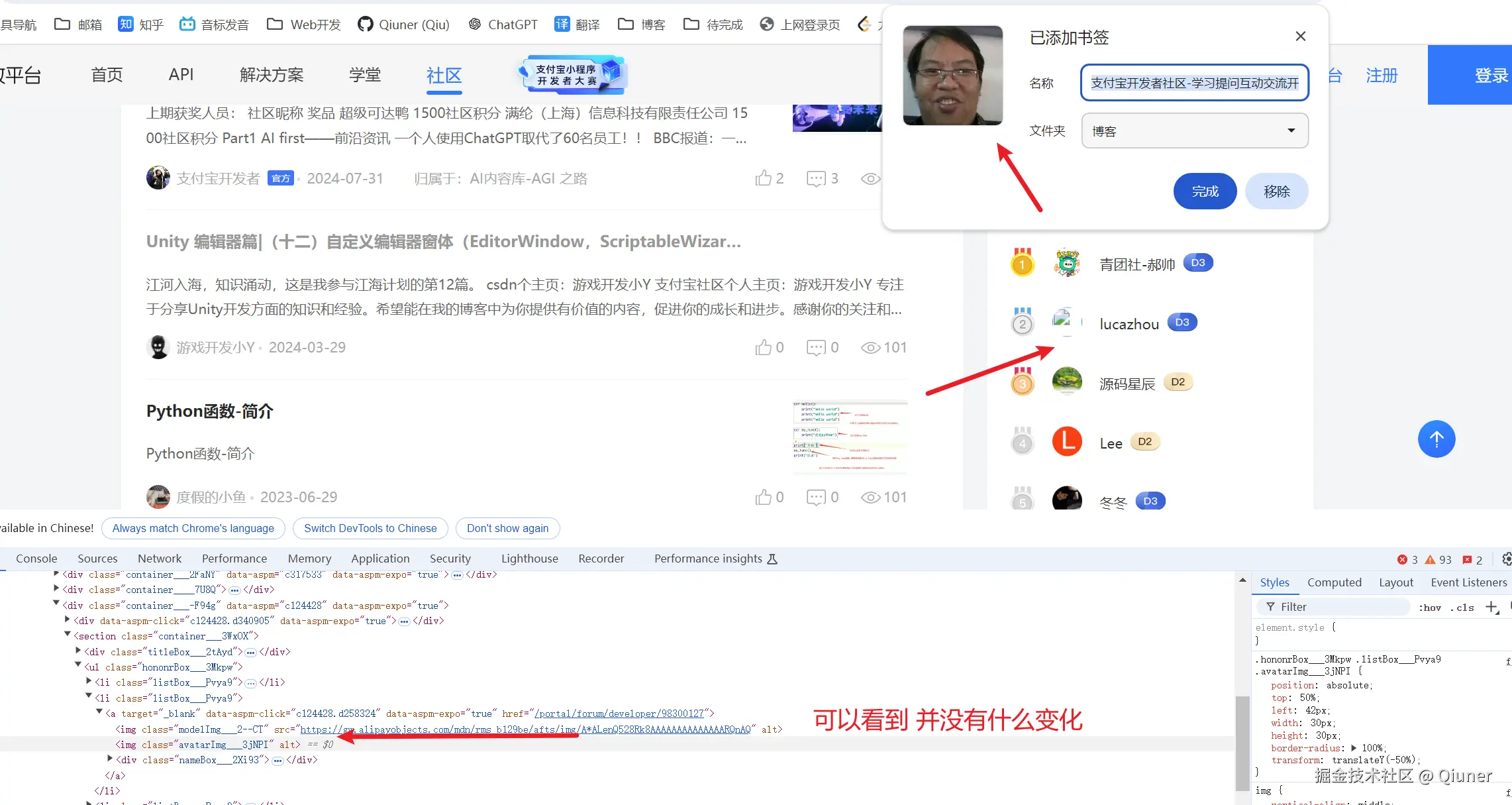Viewport: 1512px width, 805px height.
Task: Click the blue scroll-to-top arrow button
Action: [x=1436, y=439]
